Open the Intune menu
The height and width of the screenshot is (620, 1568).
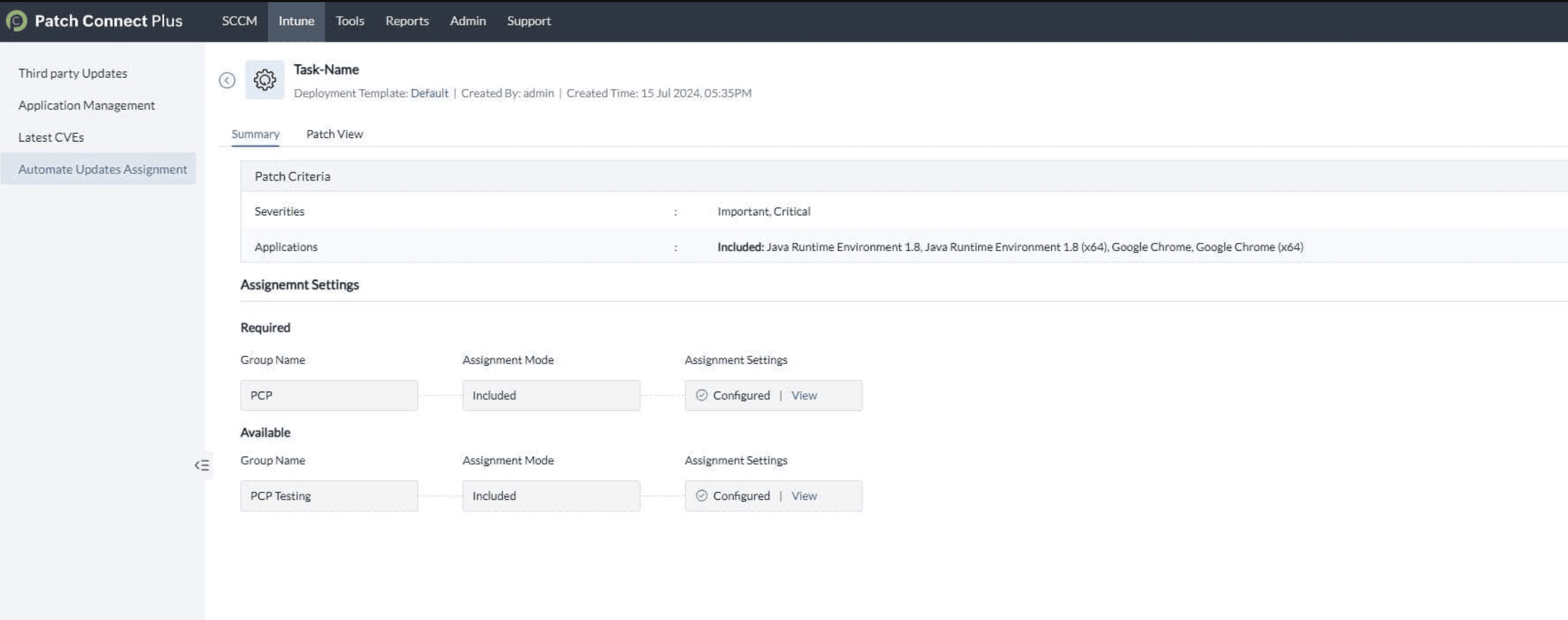(x=296, y=21)
